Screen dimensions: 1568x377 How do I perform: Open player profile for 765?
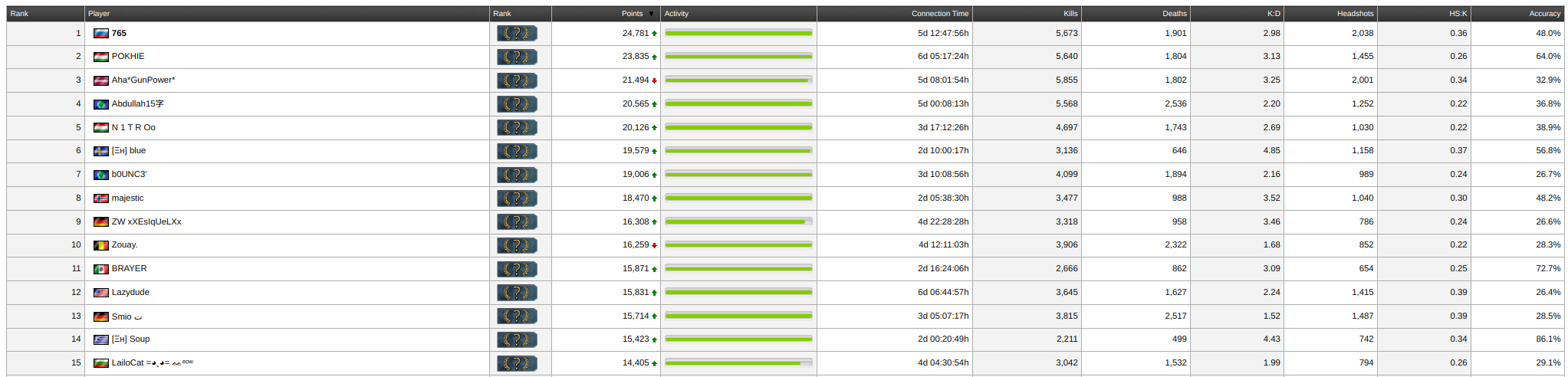(x=119, y=34)
